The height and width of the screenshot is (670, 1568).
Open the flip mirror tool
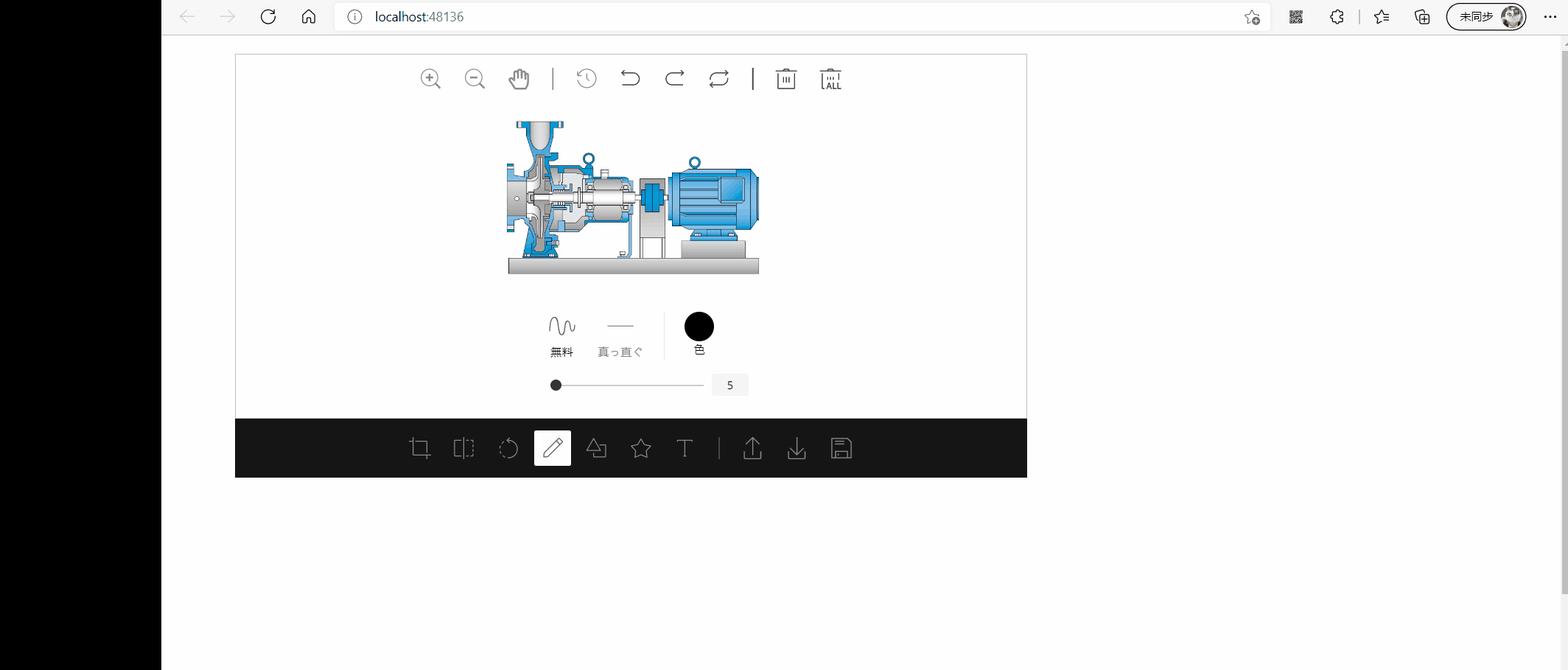(463, 448)
